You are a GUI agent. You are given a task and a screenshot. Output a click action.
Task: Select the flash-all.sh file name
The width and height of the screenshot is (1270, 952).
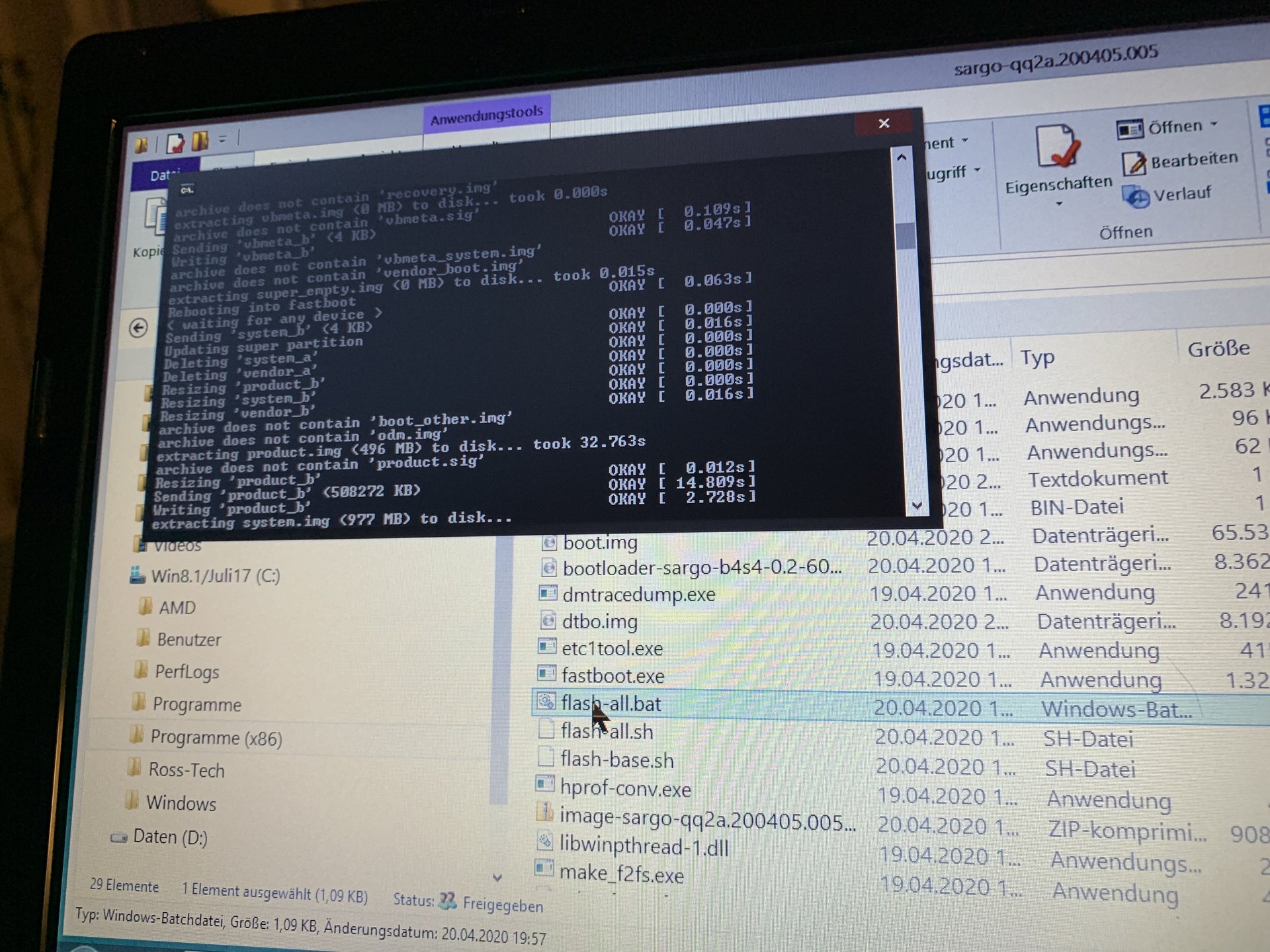[607, 731]
